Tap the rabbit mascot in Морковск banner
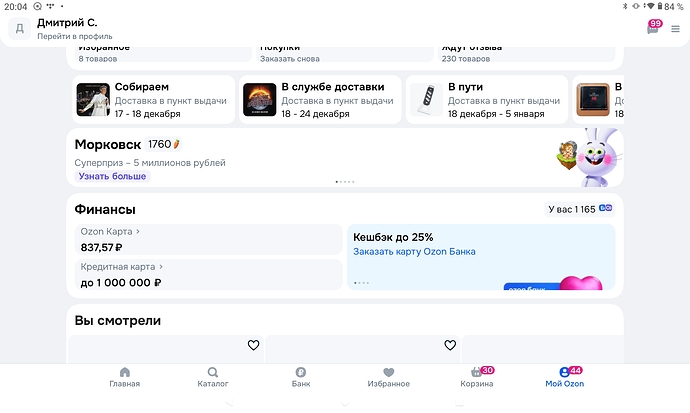 click(598, 157)
